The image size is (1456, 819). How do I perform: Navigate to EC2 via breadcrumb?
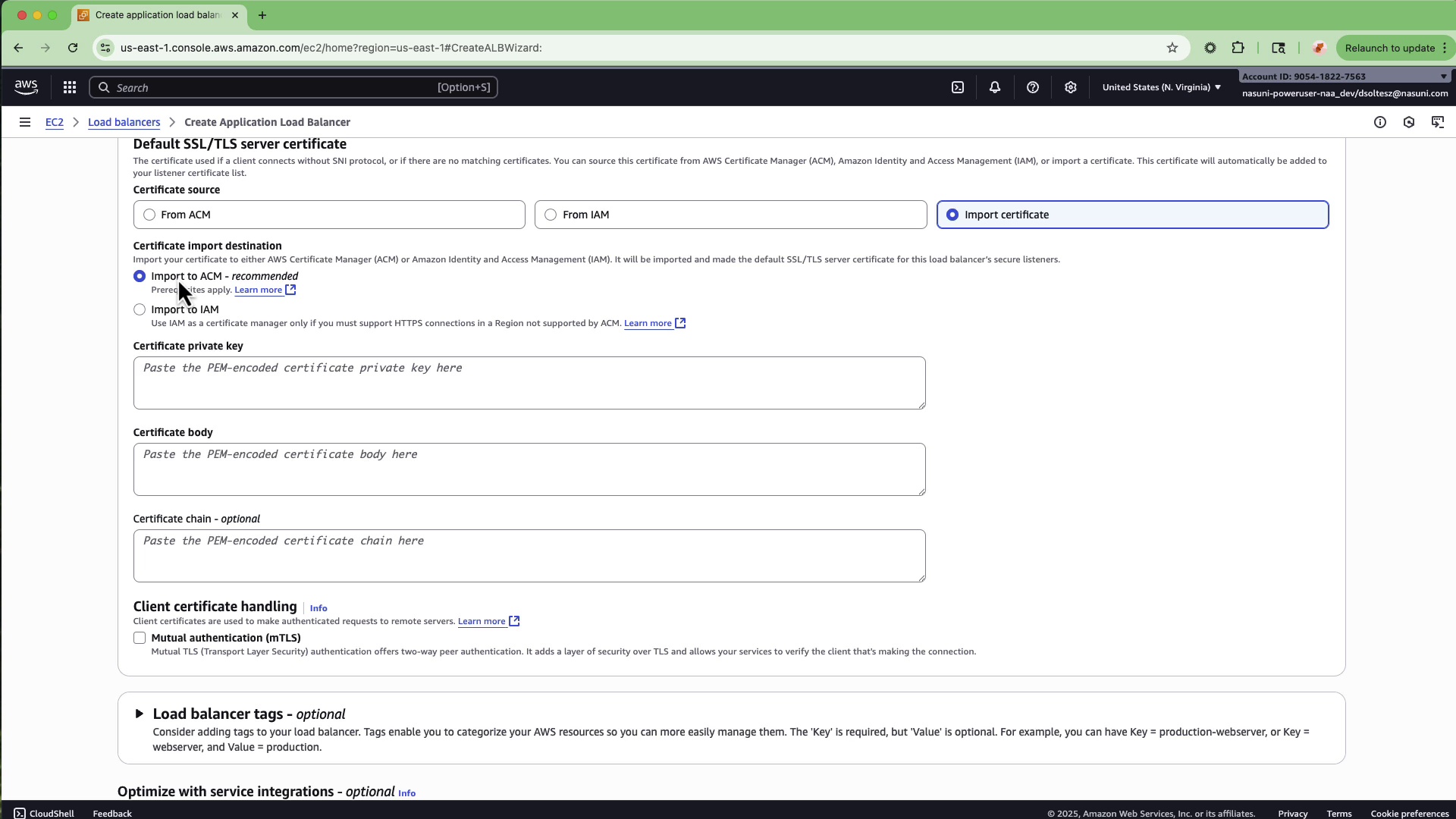tap(54, 122)
